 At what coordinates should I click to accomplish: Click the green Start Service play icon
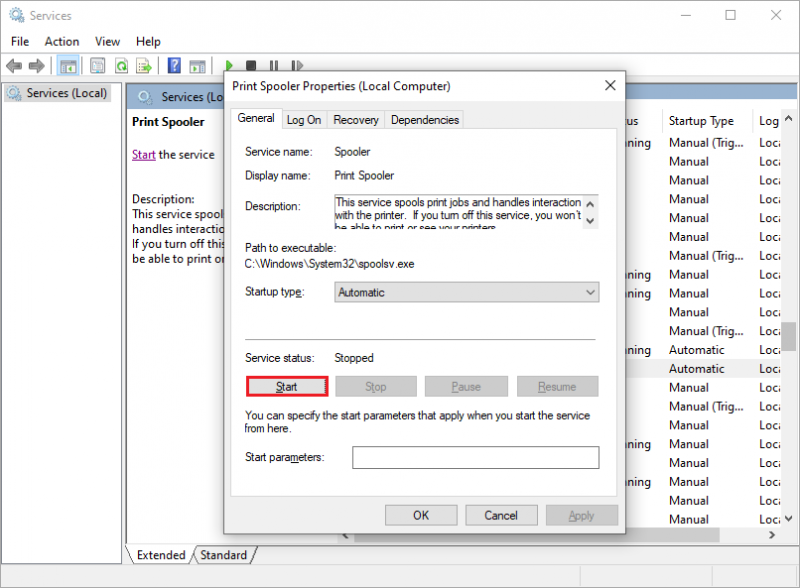click(229, 65)
